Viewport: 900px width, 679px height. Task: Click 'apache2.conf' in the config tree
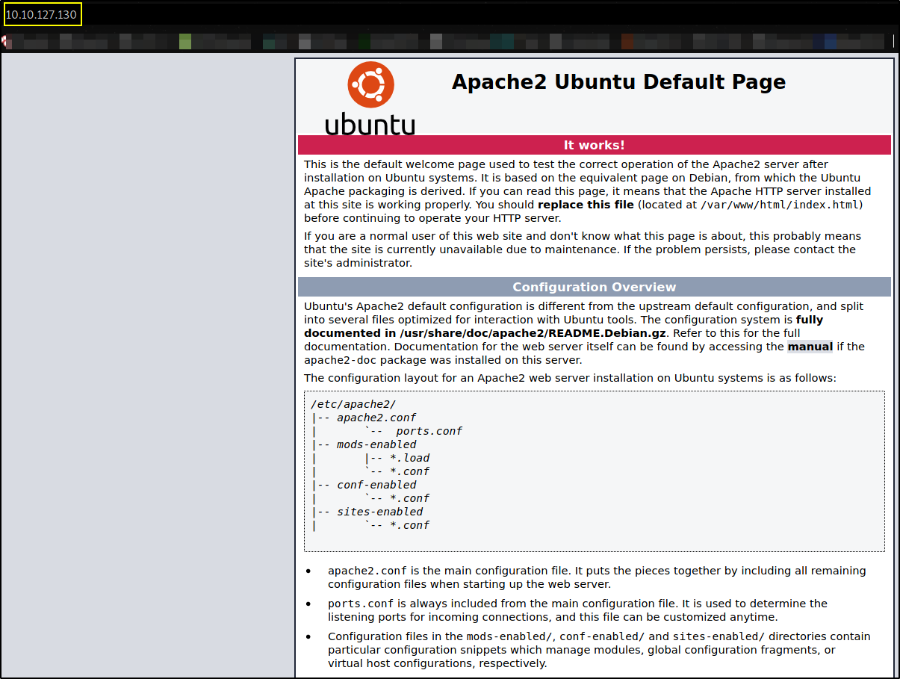click(x=376, y=418)
